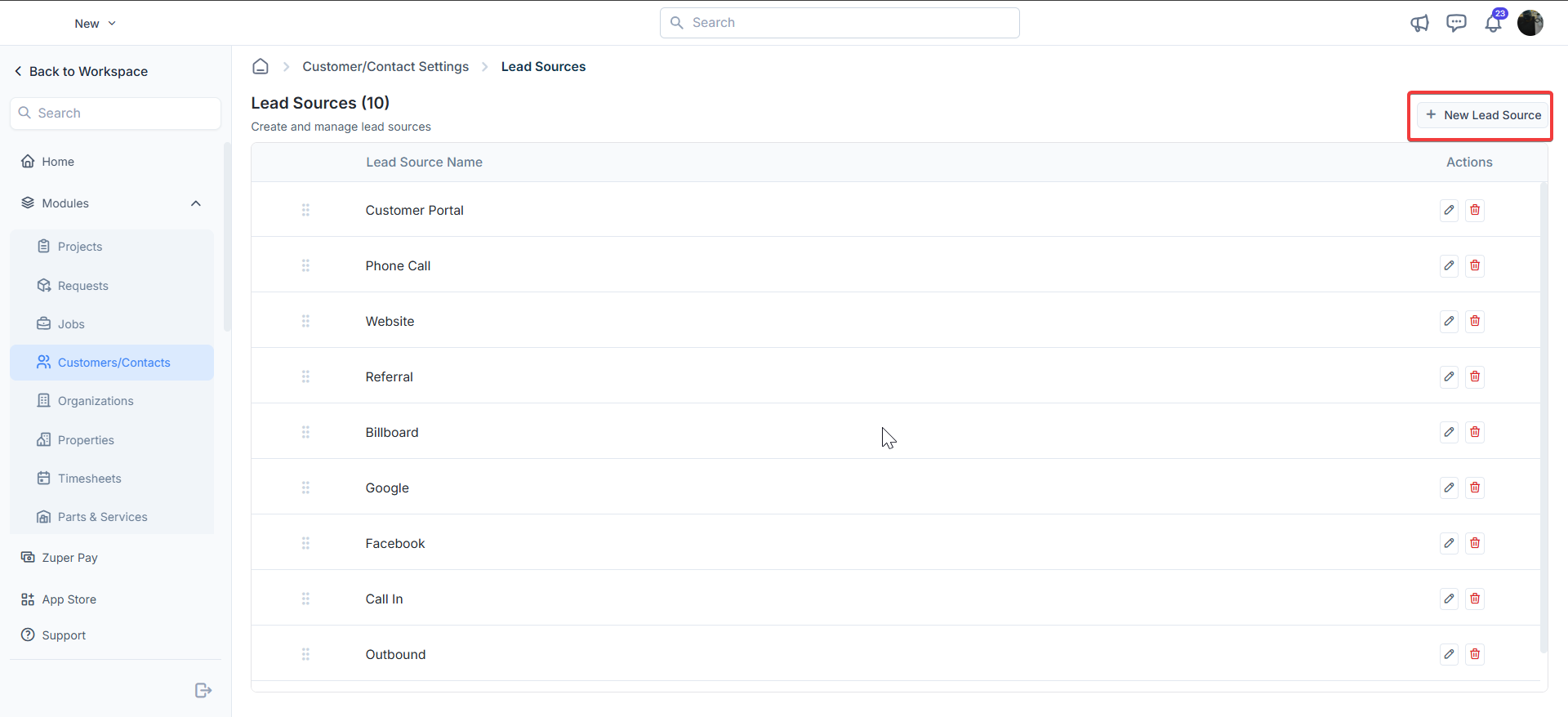Open notifications bell with 23 badge
The height and width of the screenshot is (717, 1568).
coord(1494,22)
